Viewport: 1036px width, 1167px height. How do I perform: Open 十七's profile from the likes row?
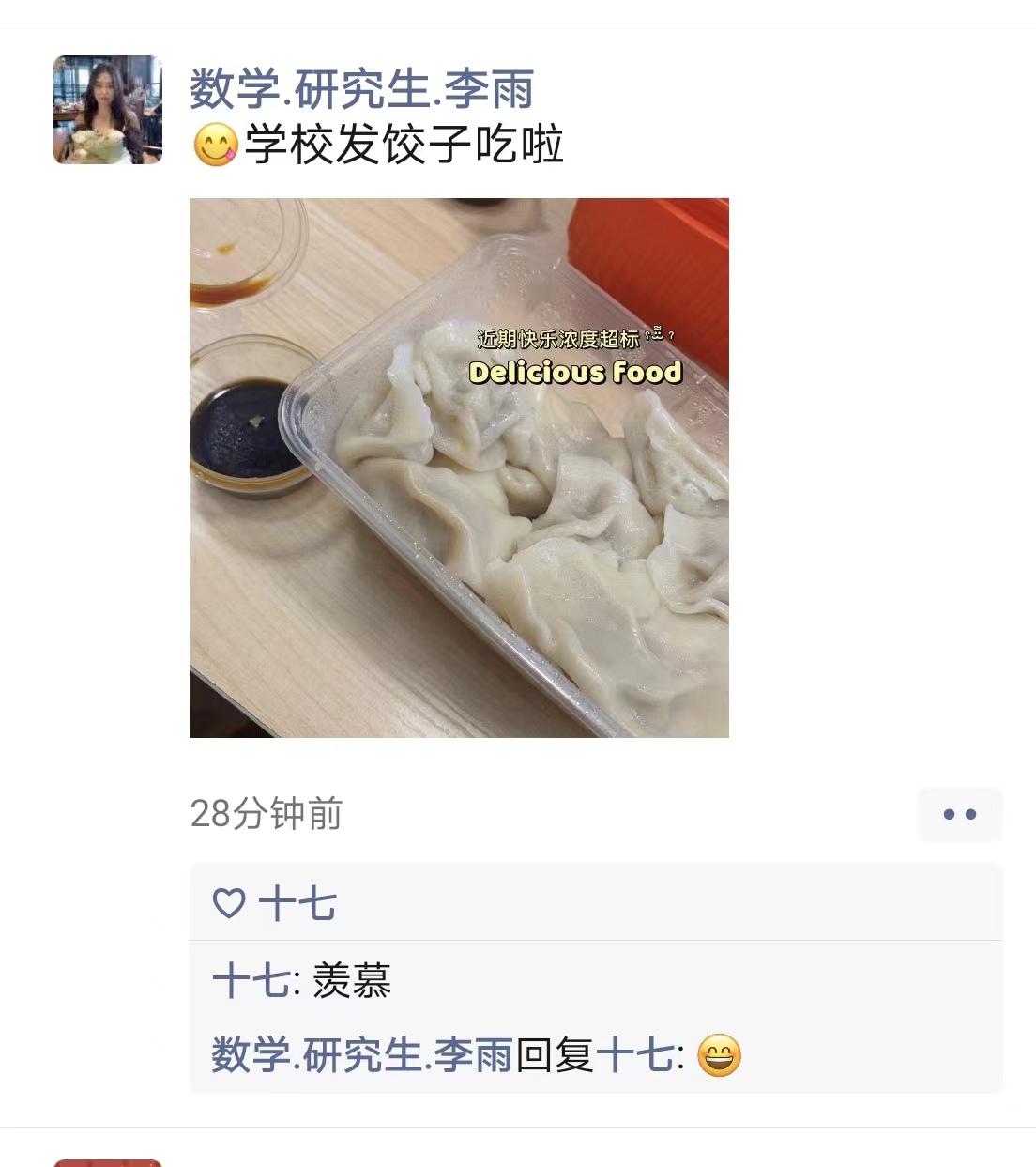[297, 904]
